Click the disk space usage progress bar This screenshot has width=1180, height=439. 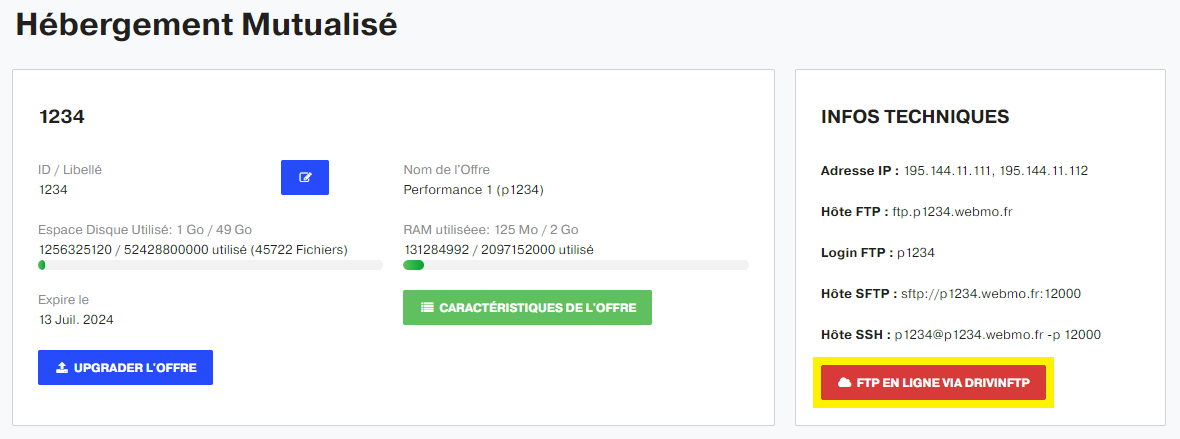[210, 265]
